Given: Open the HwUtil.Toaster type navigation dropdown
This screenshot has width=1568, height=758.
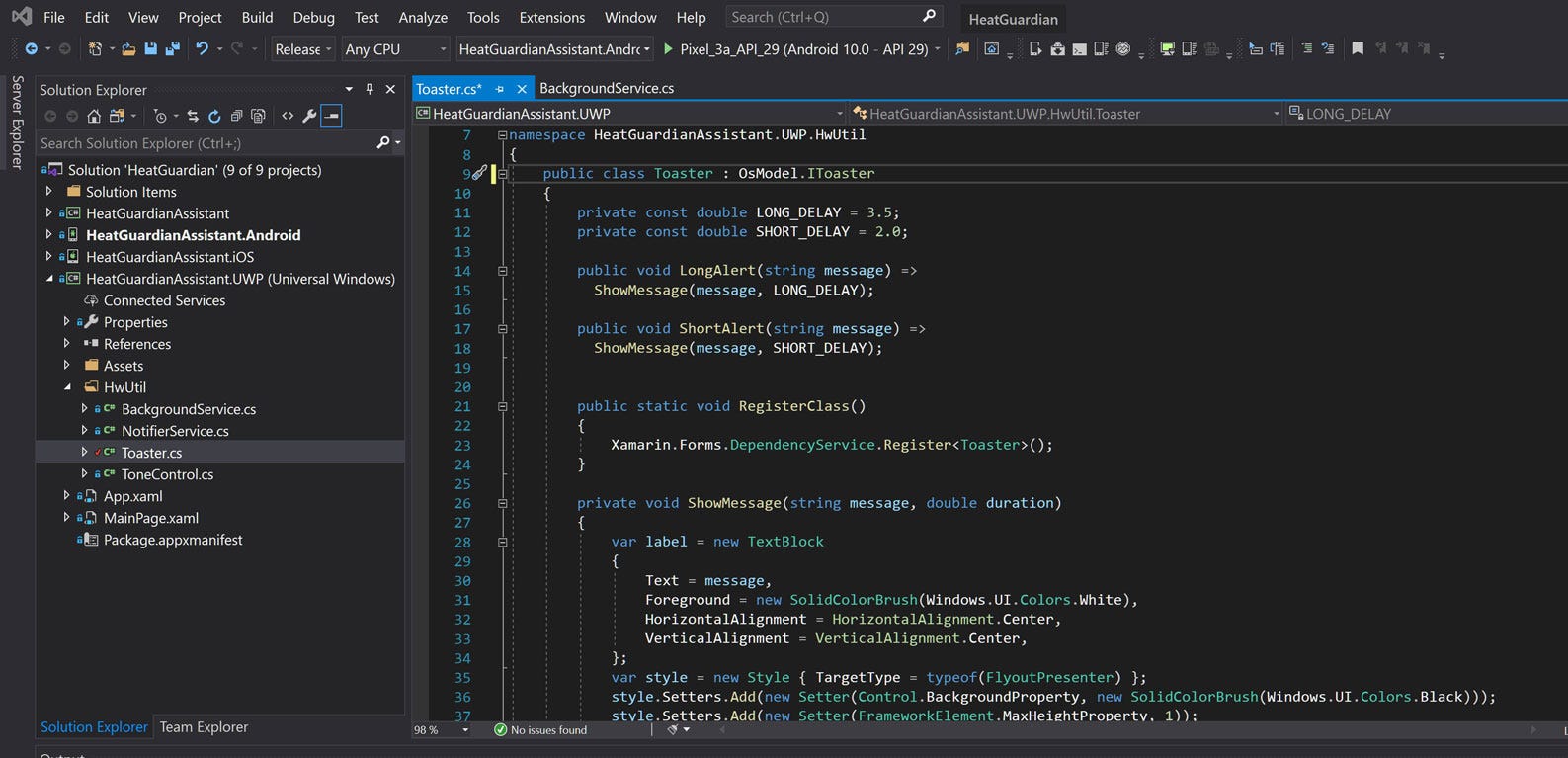Looking at the screenshot, I should point(1067,114).
